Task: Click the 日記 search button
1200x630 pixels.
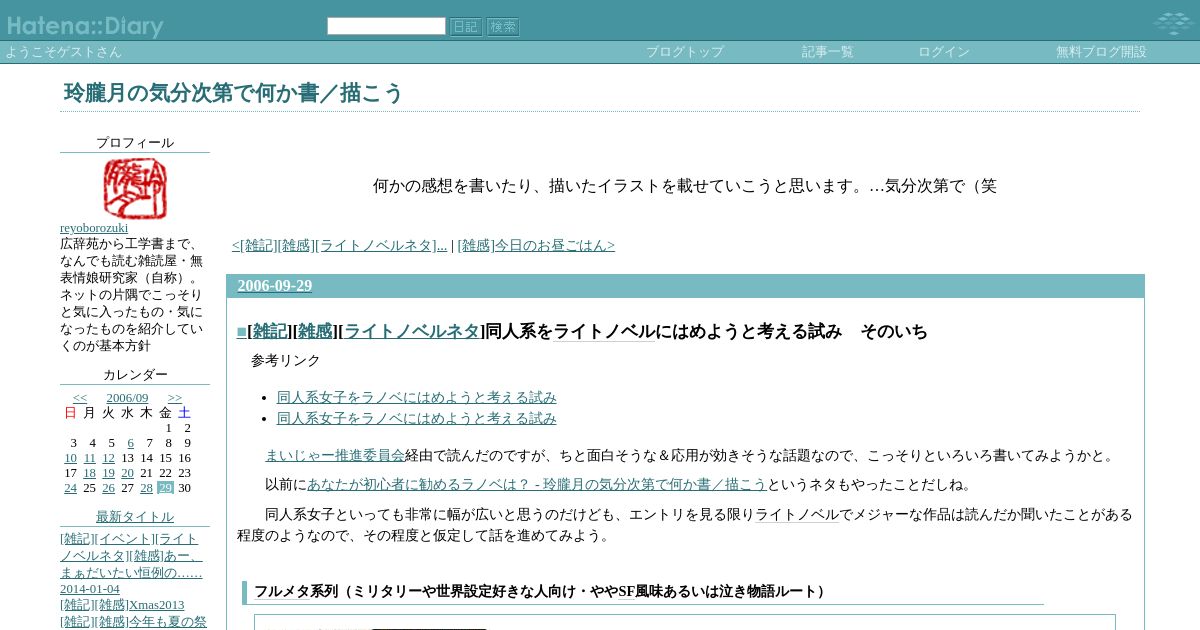Action: pyautogui.click(x=466, y=27)
